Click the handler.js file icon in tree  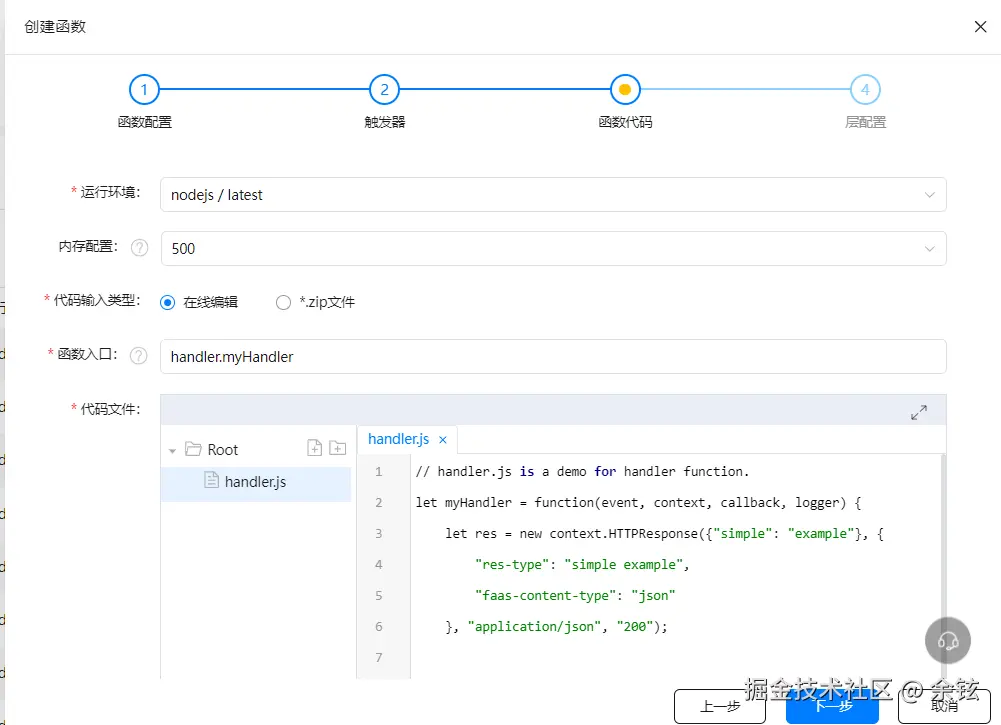(211, 481)
